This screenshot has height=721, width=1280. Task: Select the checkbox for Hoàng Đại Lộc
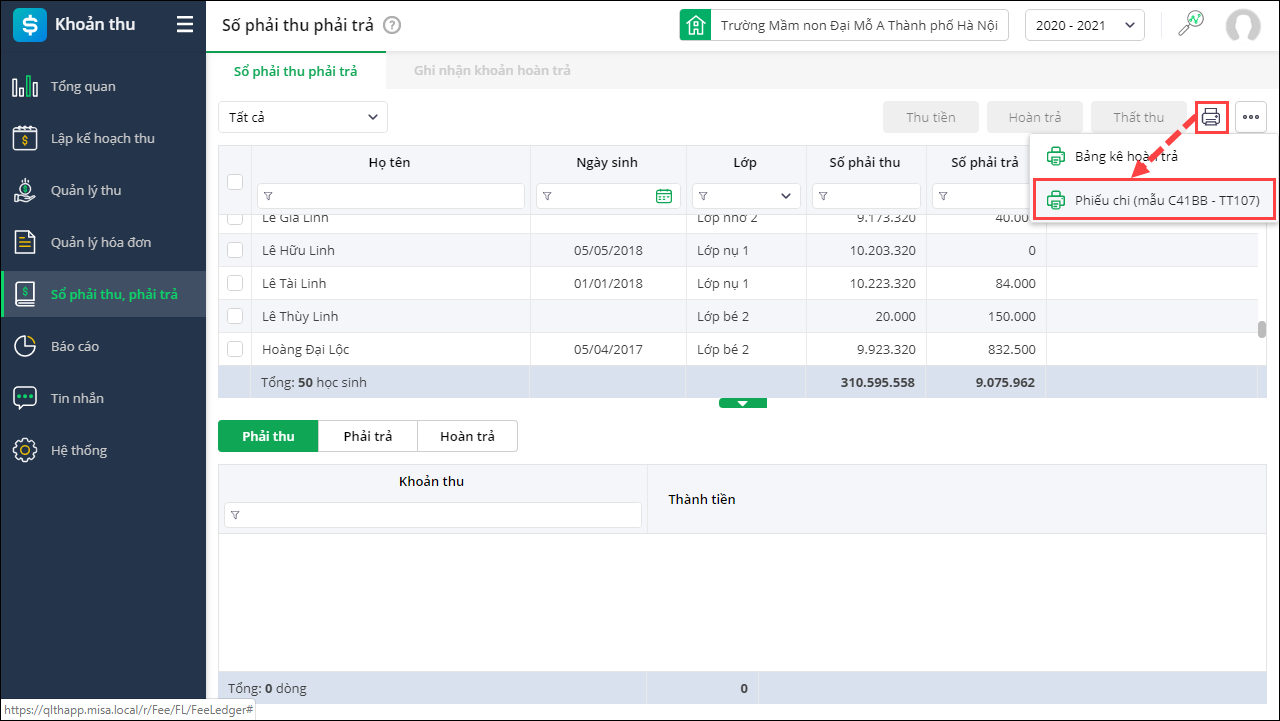pyautogui.click(x=235, y=349)
